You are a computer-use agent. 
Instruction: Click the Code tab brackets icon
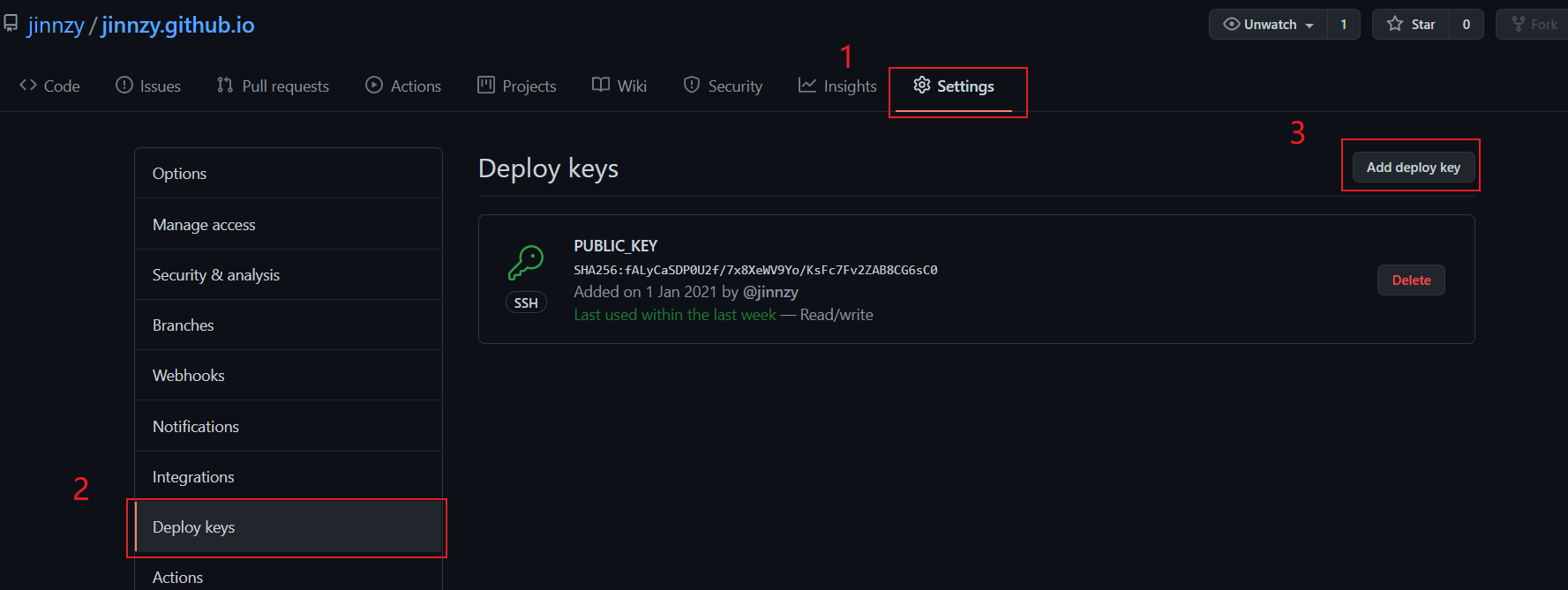click(28, 86)
